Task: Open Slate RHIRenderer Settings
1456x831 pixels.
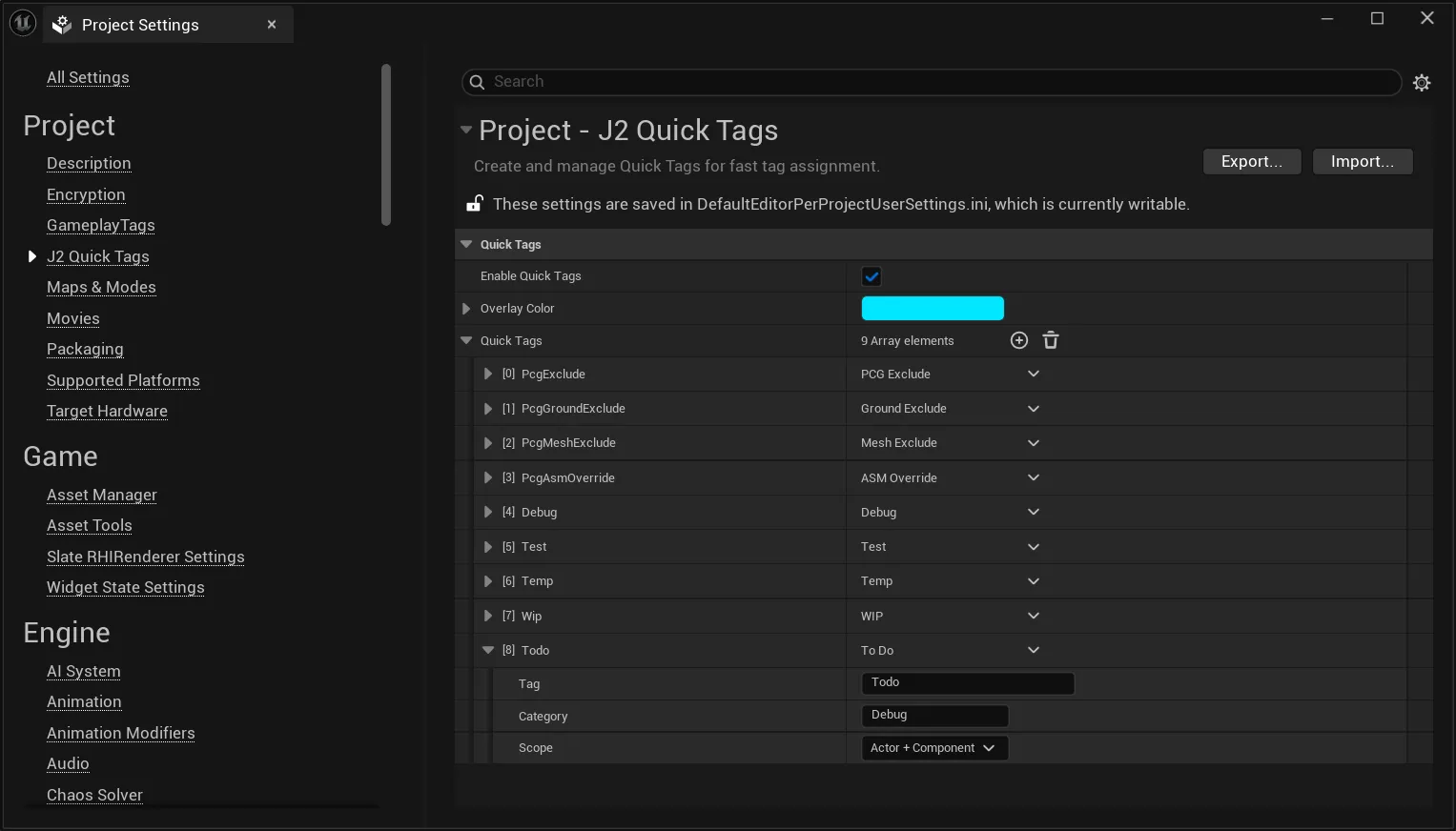Action: 146,557
